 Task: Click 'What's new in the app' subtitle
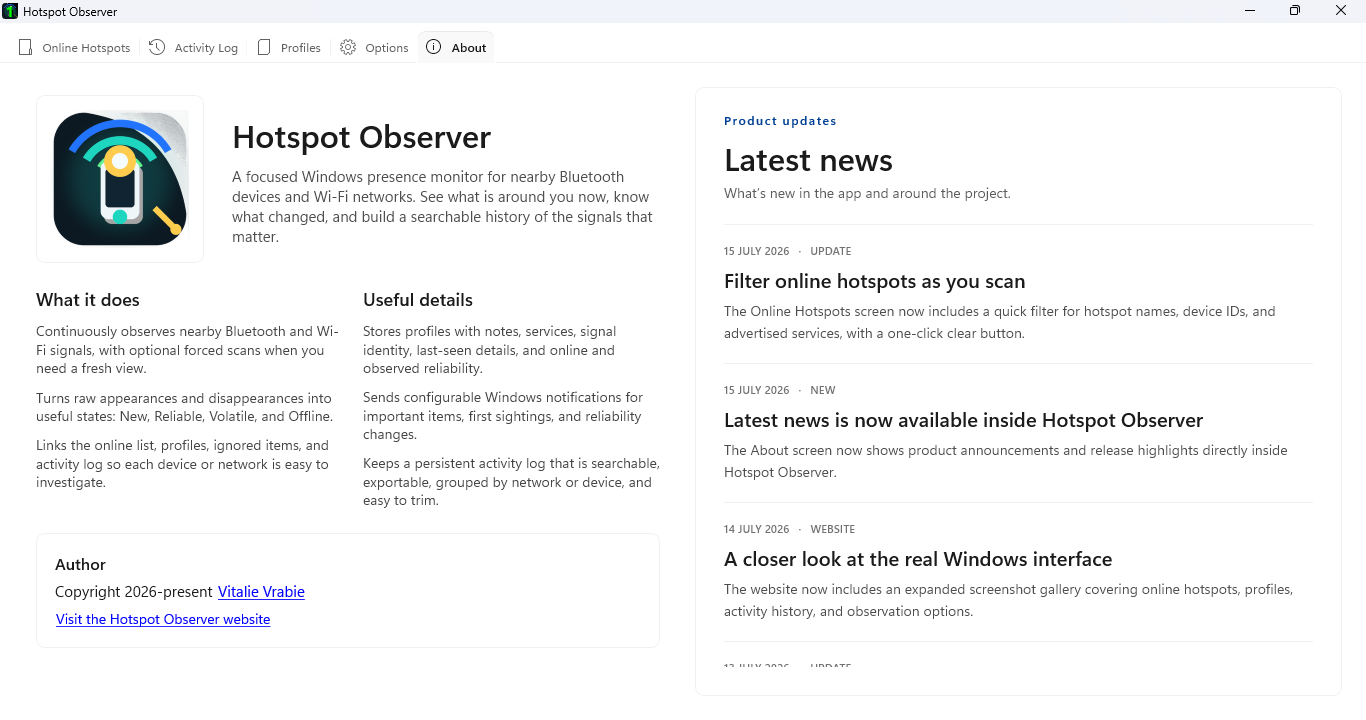(867, 193)
